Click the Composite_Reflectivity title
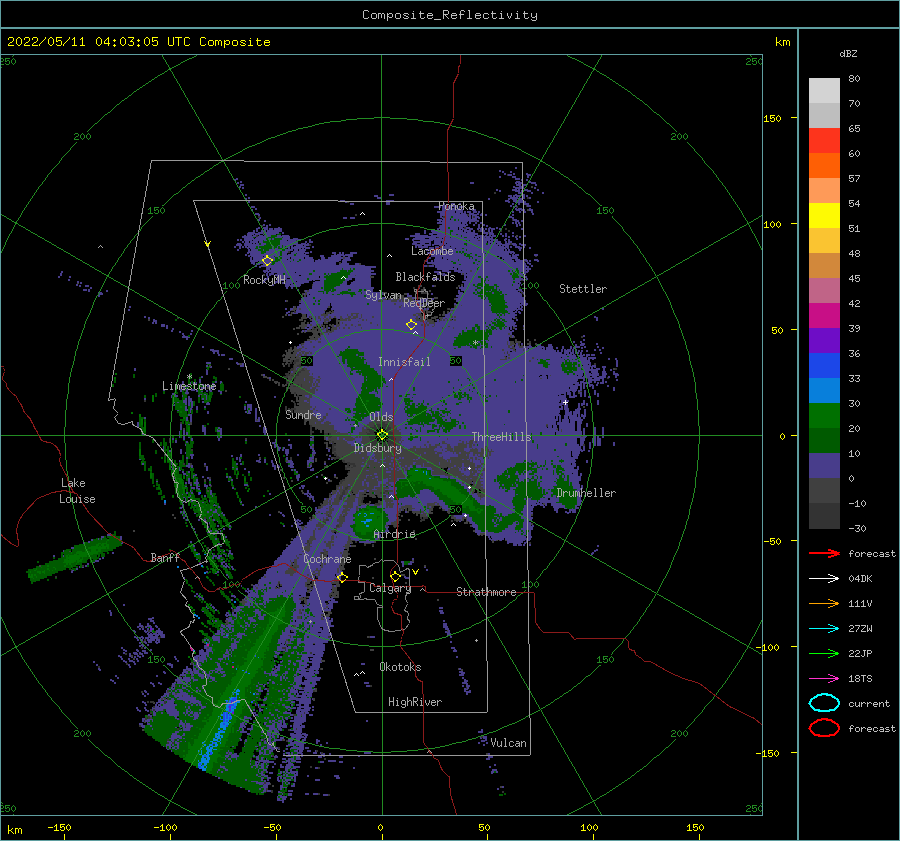The height and width of the screenshot is (841, 900). click(x=450, y=15)
